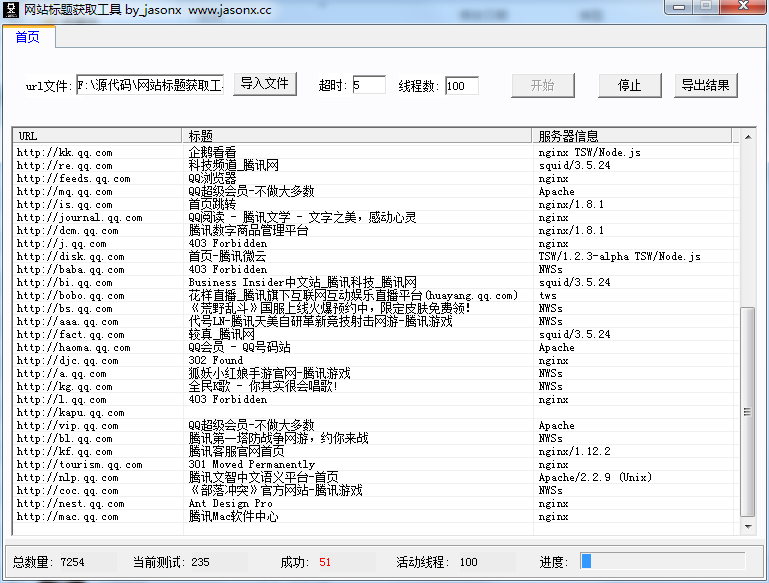
Task: Click the 导出结果 button
Action: click(706, 85)
